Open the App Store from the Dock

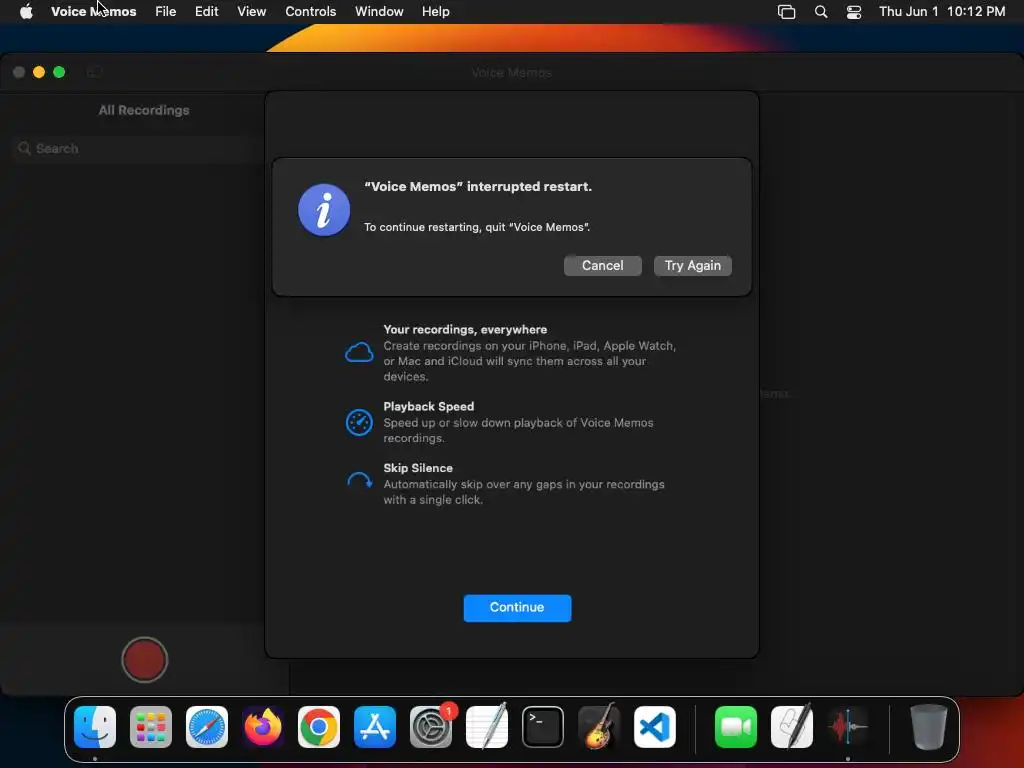(375, 727)
